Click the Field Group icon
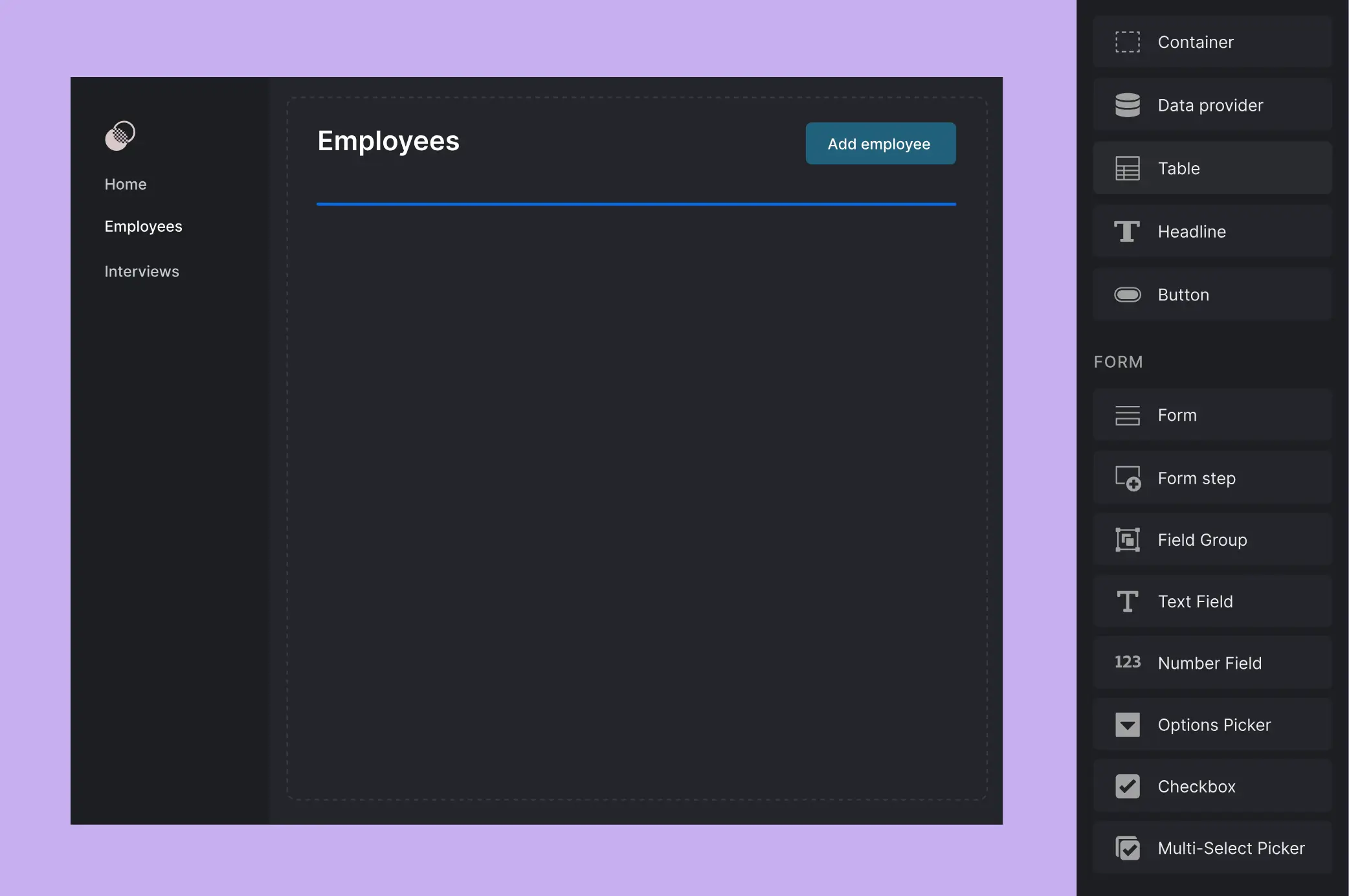The image size is (1349, 896). (x=1127, y=539)
